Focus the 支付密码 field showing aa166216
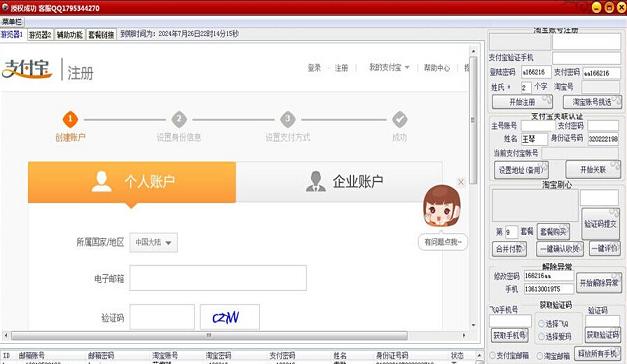This screenshot has width=627, height=364. tap(601, 73)
